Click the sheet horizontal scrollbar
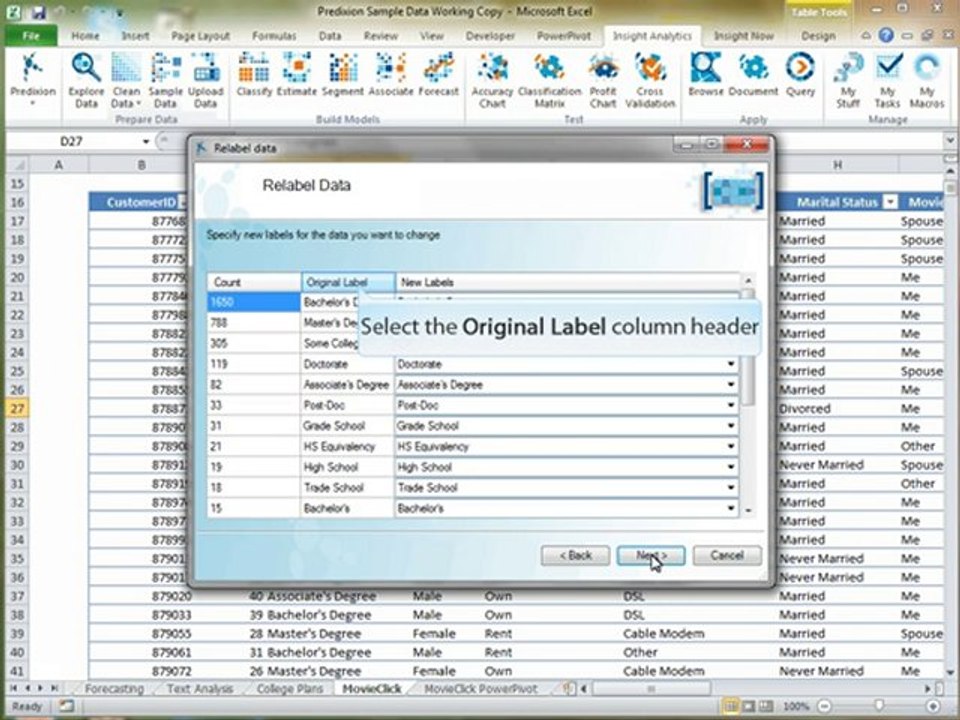Viewport: 960px width, 720px height. click(651, 689)
